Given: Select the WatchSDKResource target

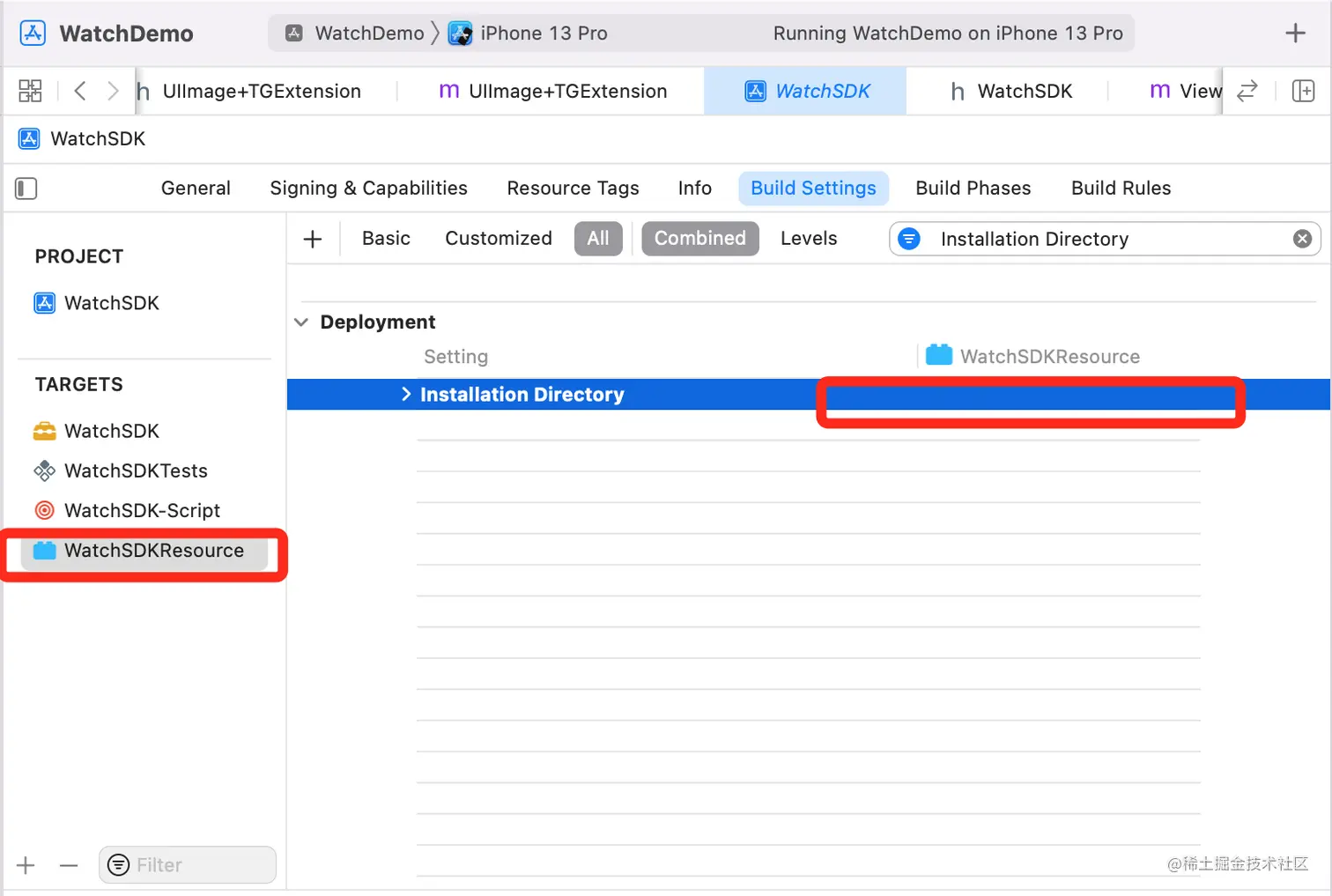Looking at the screenshot, I should tap(144, 551).
